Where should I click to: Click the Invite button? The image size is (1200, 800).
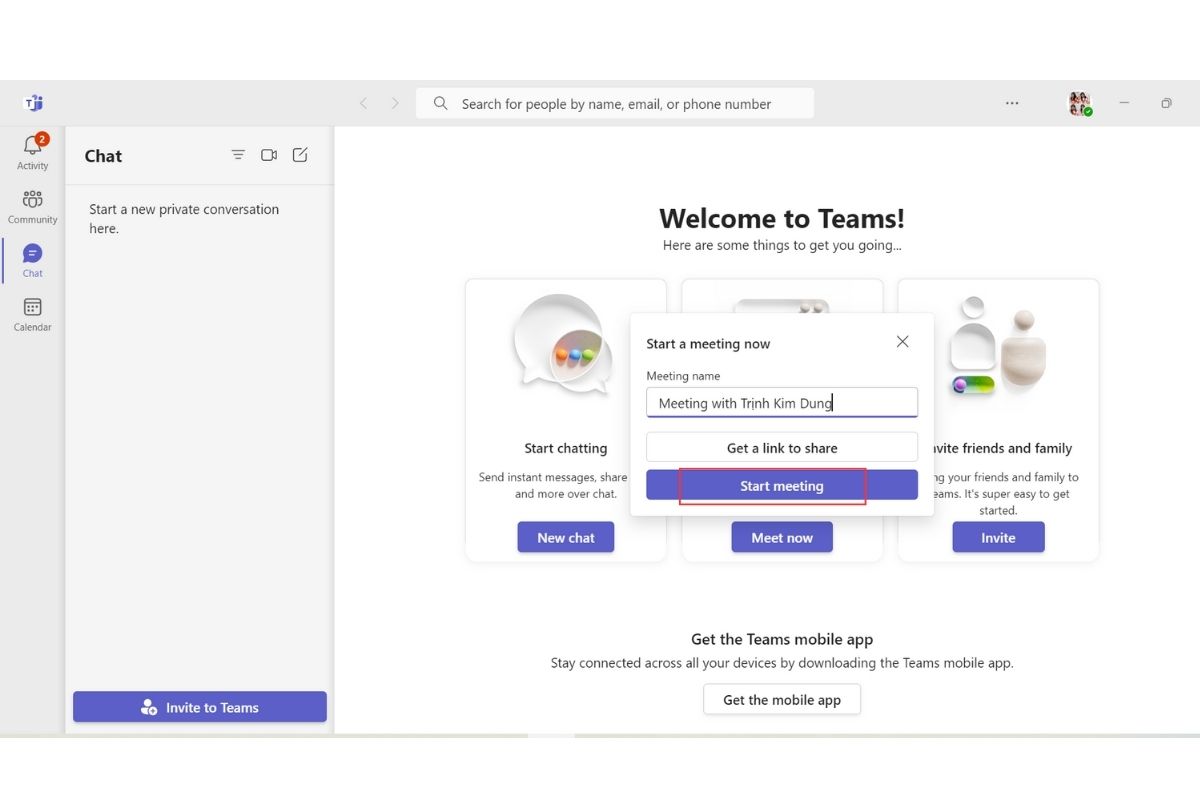pyautogui.click(x=998, y=538)
